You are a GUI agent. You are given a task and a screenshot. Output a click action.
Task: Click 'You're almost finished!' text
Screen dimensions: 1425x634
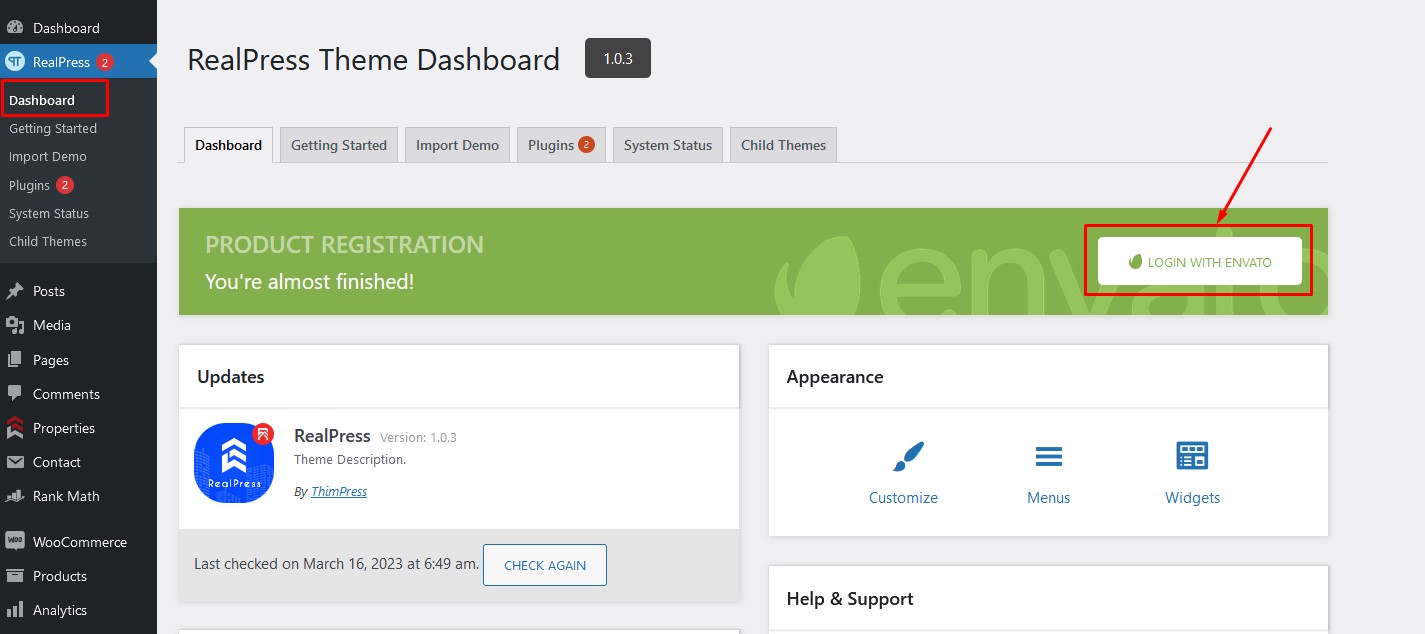coord(309,282)
